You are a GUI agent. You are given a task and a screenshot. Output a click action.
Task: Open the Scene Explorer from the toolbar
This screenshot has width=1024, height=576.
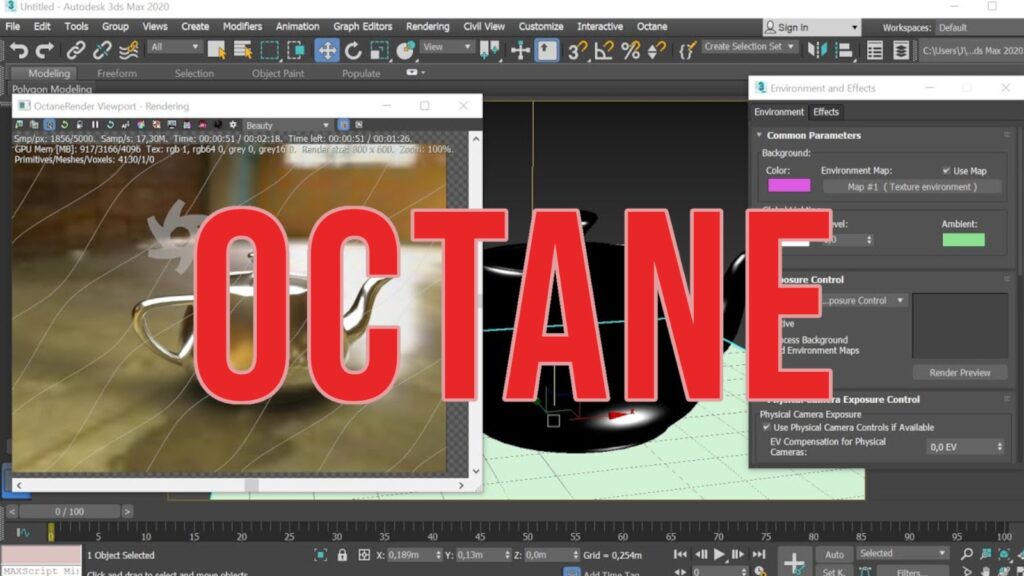tap(874, 50)
